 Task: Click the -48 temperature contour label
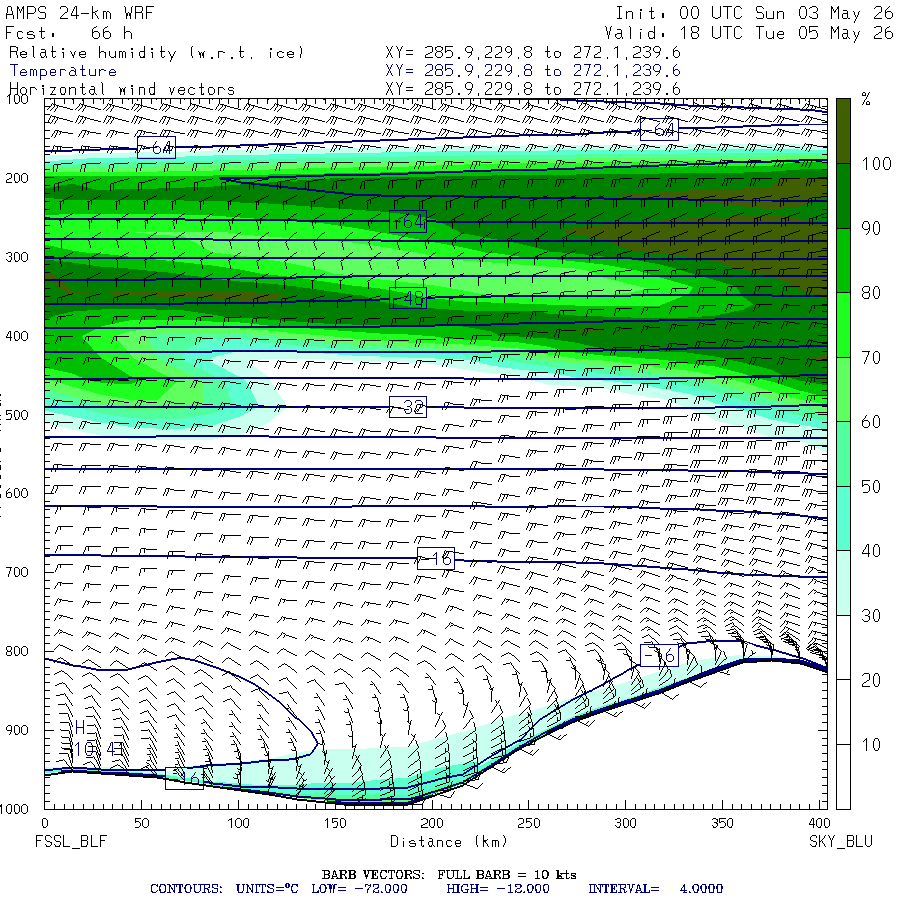click(408, 298)
